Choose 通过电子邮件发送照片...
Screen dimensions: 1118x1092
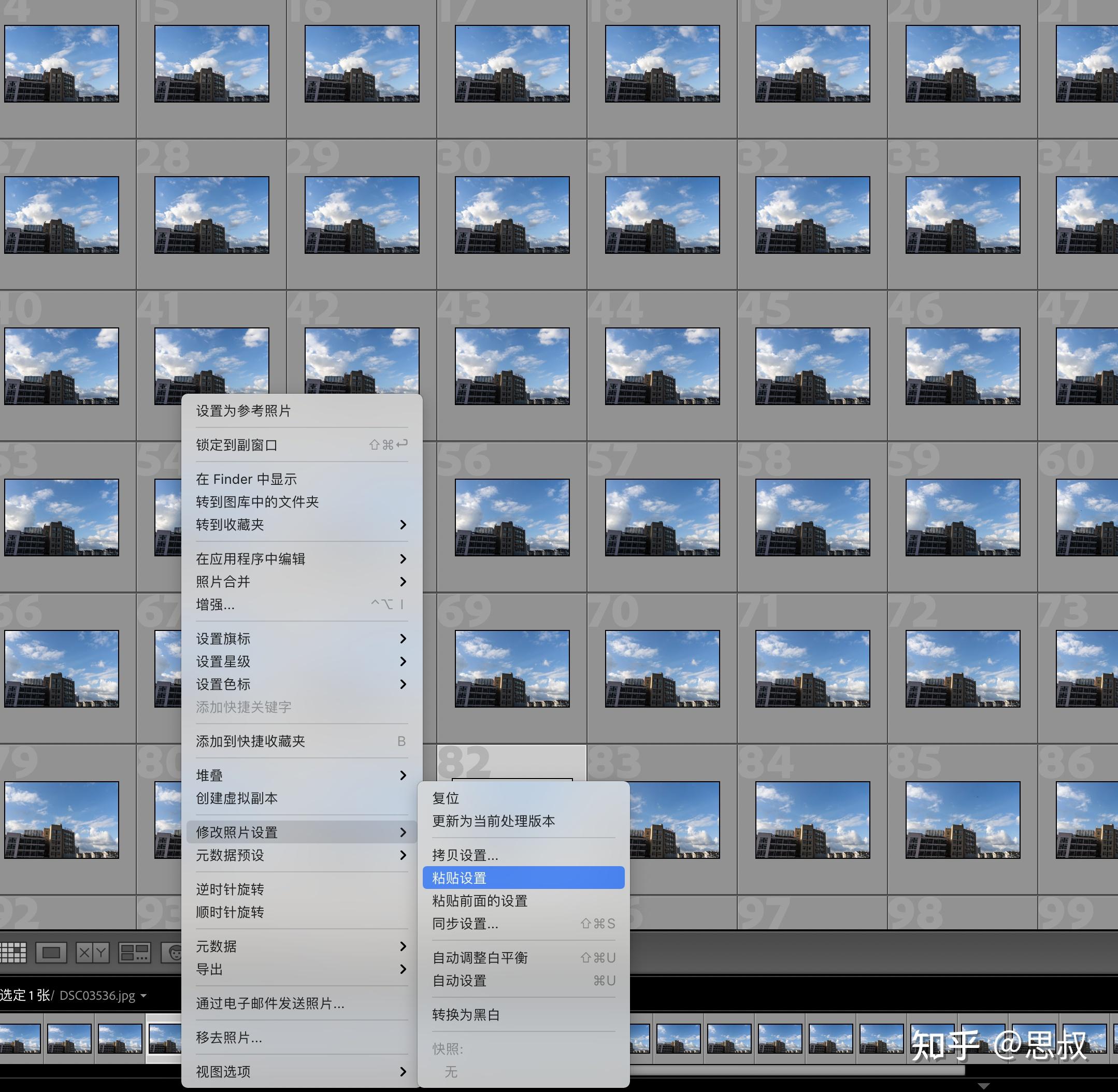tap(302, 1003)
